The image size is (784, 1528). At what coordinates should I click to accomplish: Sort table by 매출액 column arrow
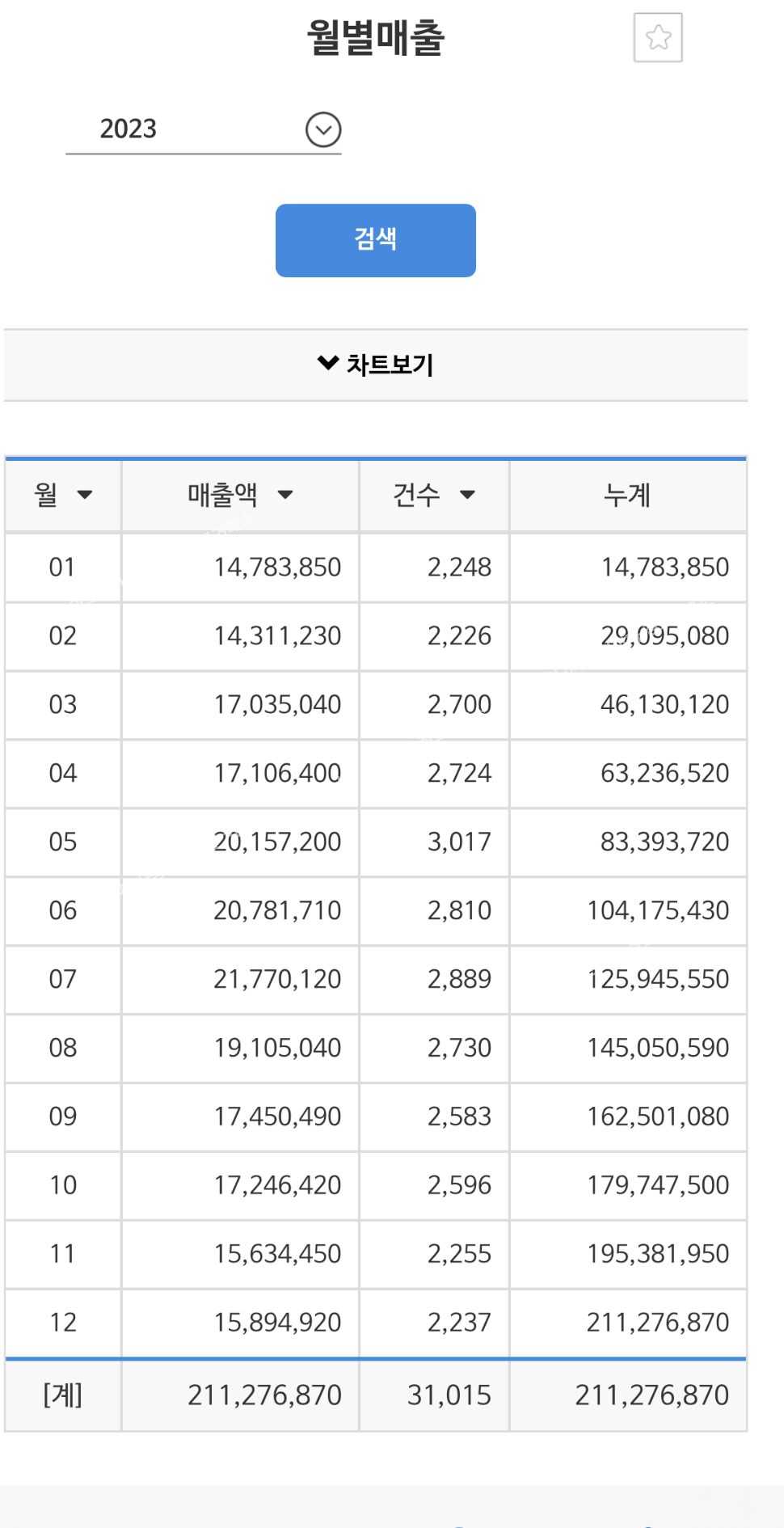pos(285,495)
